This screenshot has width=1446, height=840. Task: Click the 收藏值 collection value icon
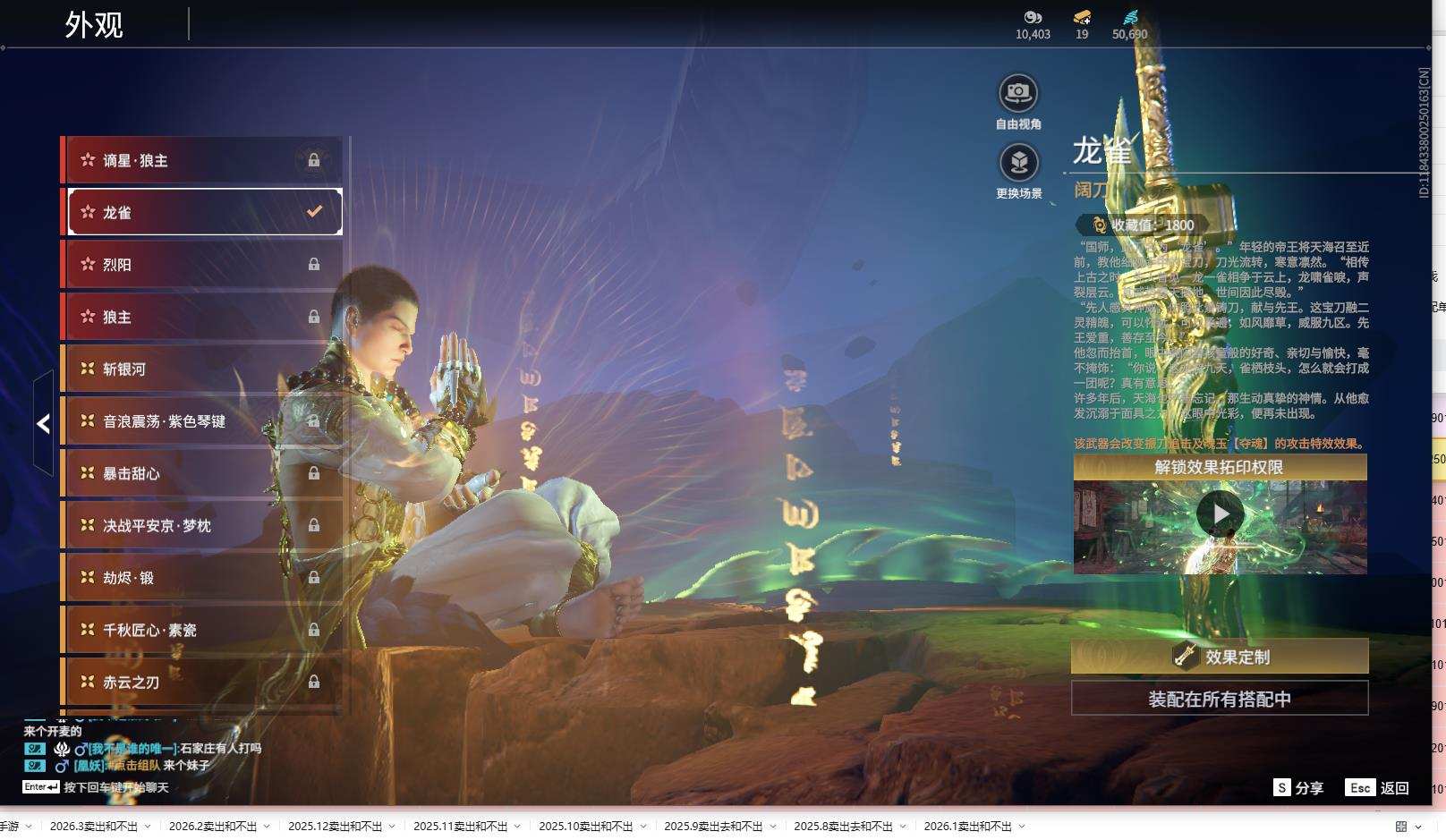coord(1099,225)
